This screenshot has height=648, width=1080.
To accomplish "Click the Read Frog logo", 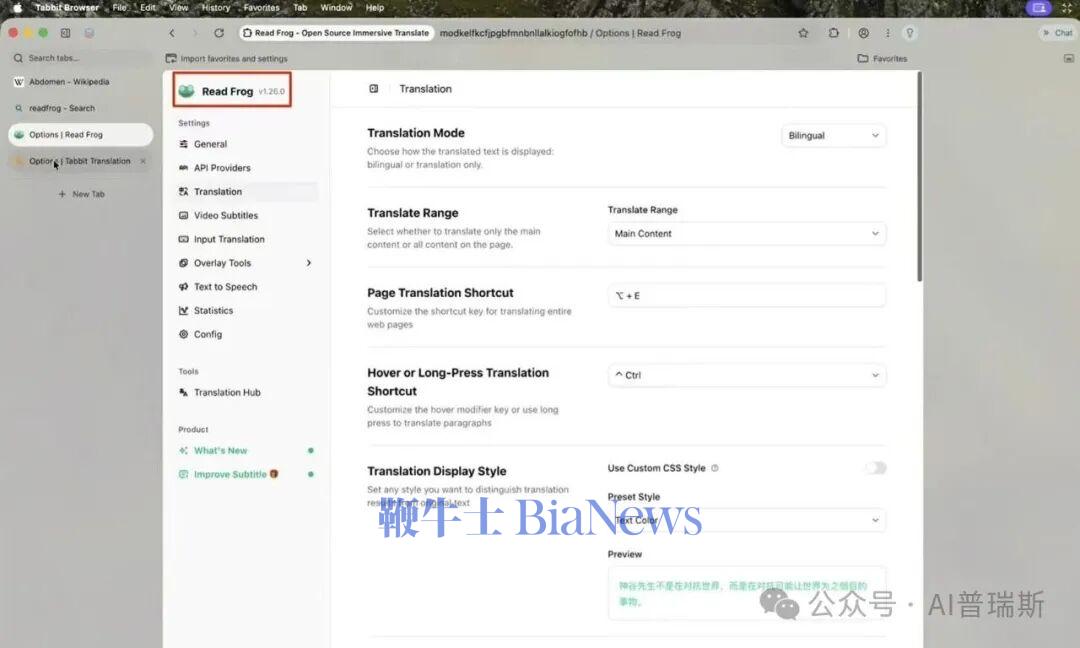I will tap(186, 91).
